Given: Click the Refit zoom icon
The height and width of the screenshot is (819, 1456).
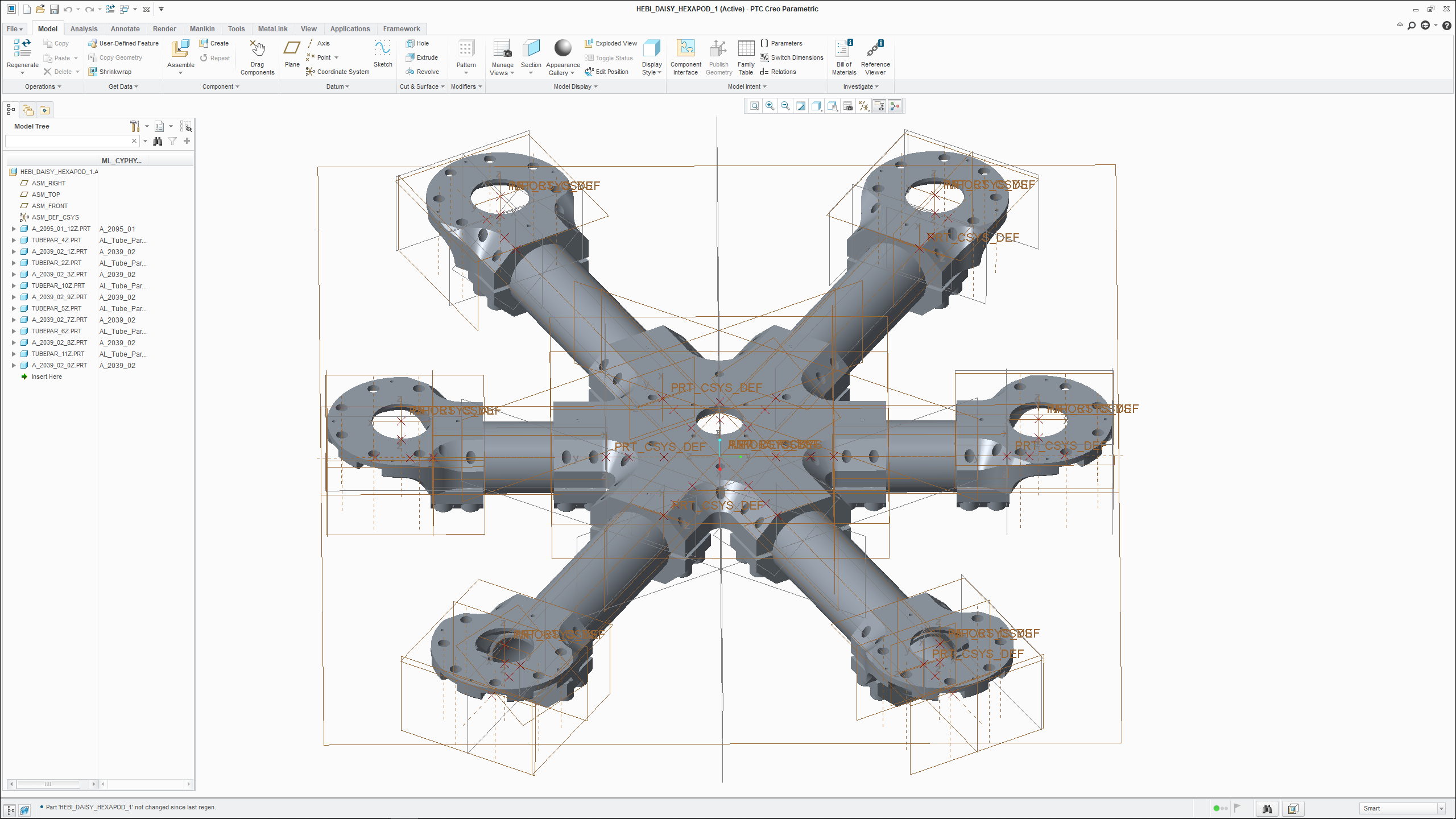Looking at the screenshot, I should point(754,106).
